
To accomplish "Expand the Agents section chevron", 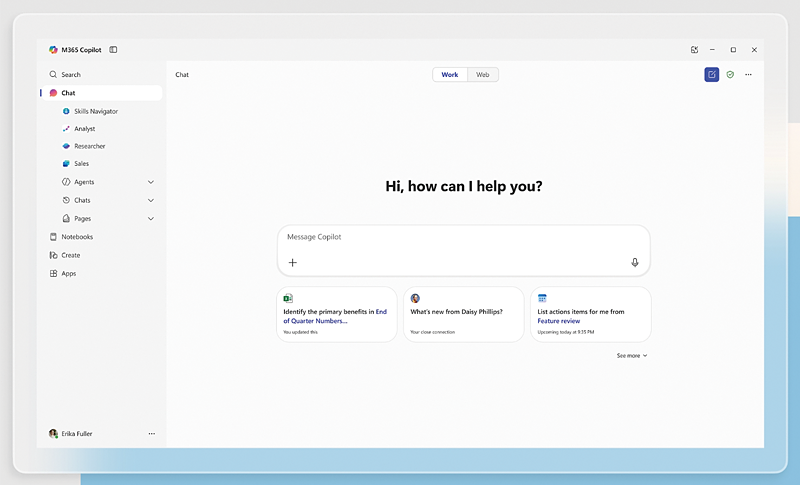I will (151, 182).
